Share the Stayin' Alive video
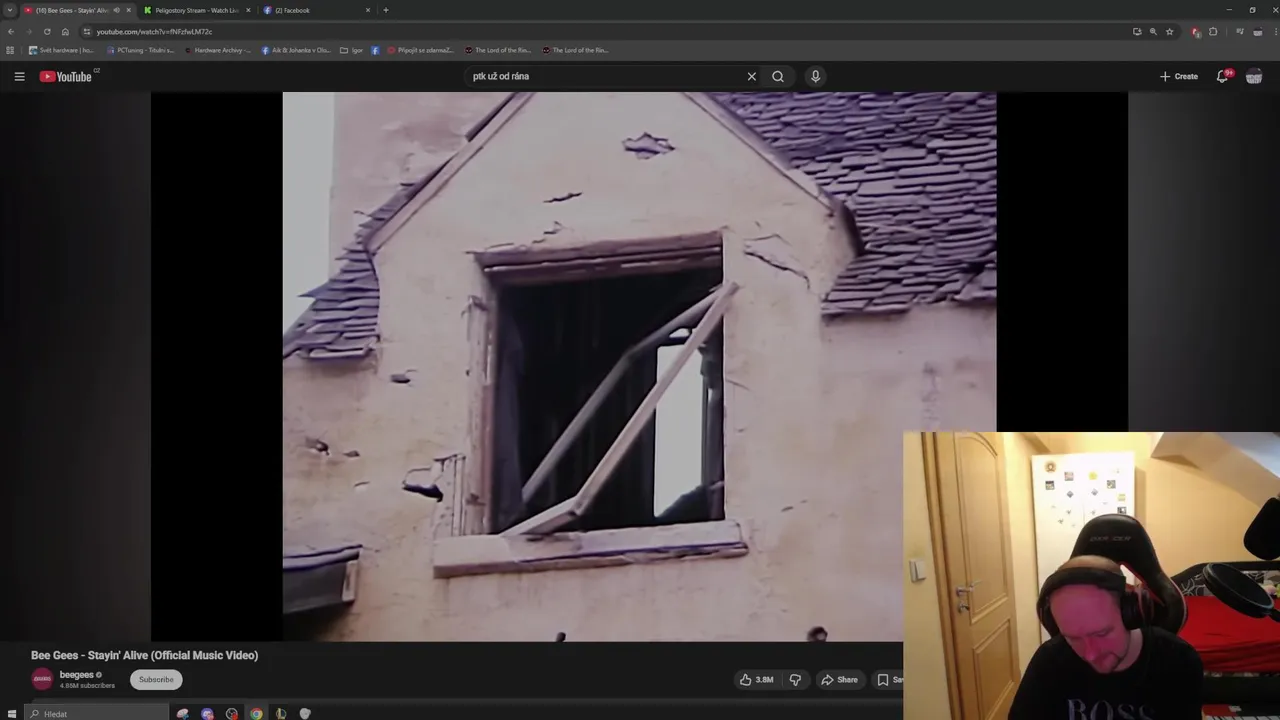Screen dimensions: 1280x720 pos(839,679)
